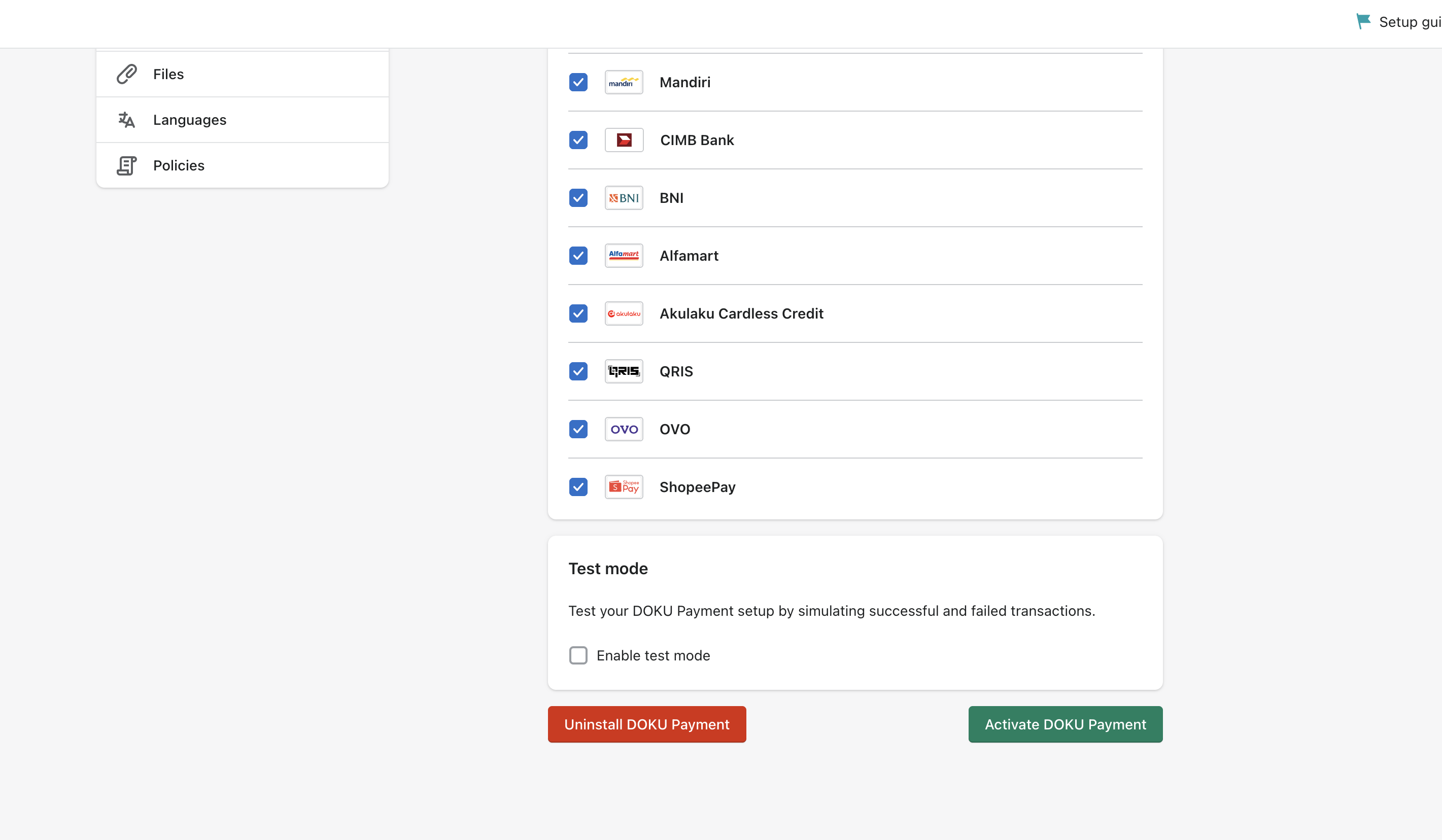Screen dimensions: 1442x840
Task: Open the Files settings menu item
Action: [243, 75]
